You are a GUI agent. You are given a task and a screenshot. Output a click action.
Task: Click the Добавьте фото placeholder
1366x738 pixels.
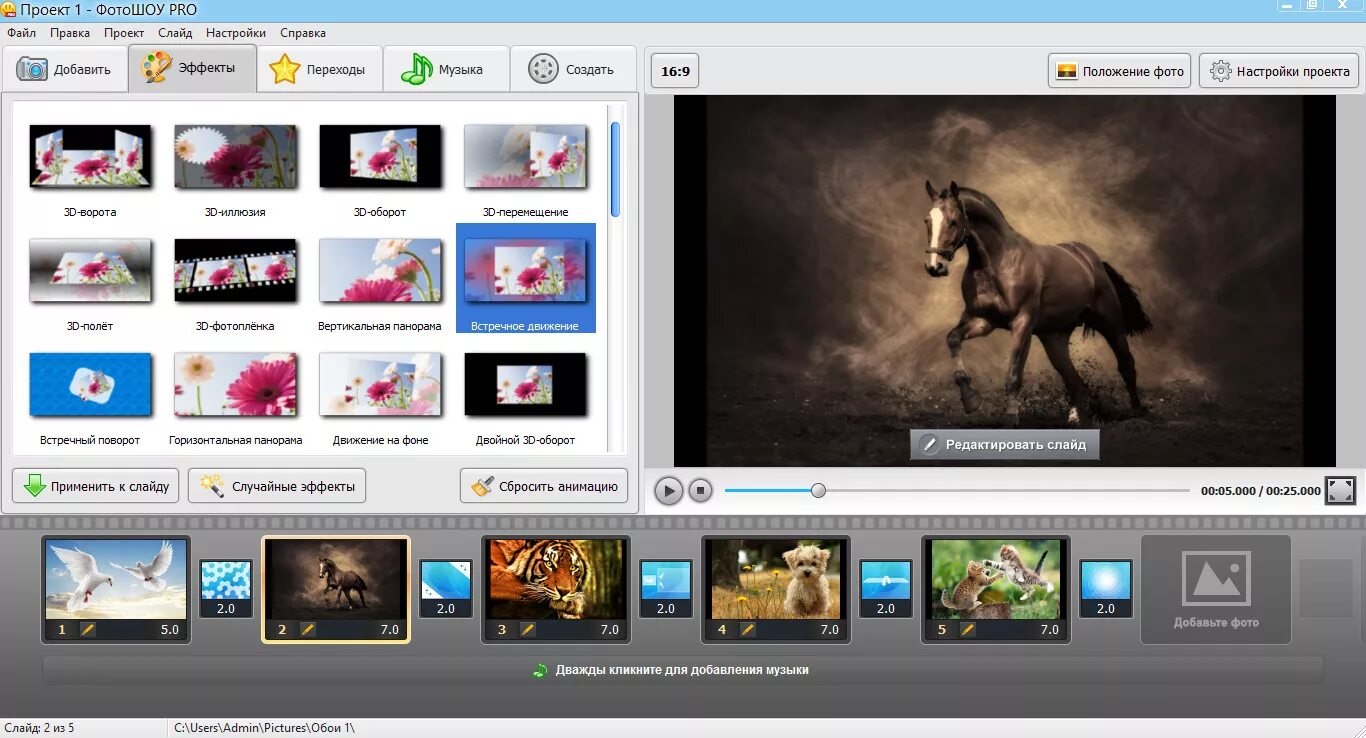pos(1216,589)
